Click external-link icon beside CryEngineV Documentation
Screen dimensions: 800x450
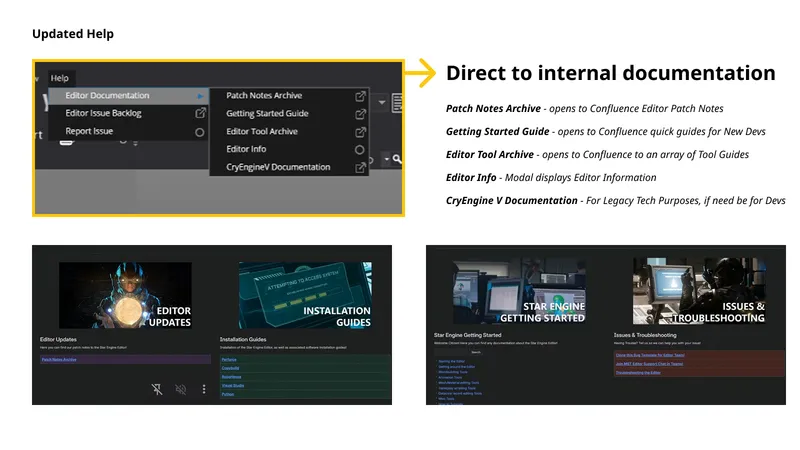pos(360,167)
